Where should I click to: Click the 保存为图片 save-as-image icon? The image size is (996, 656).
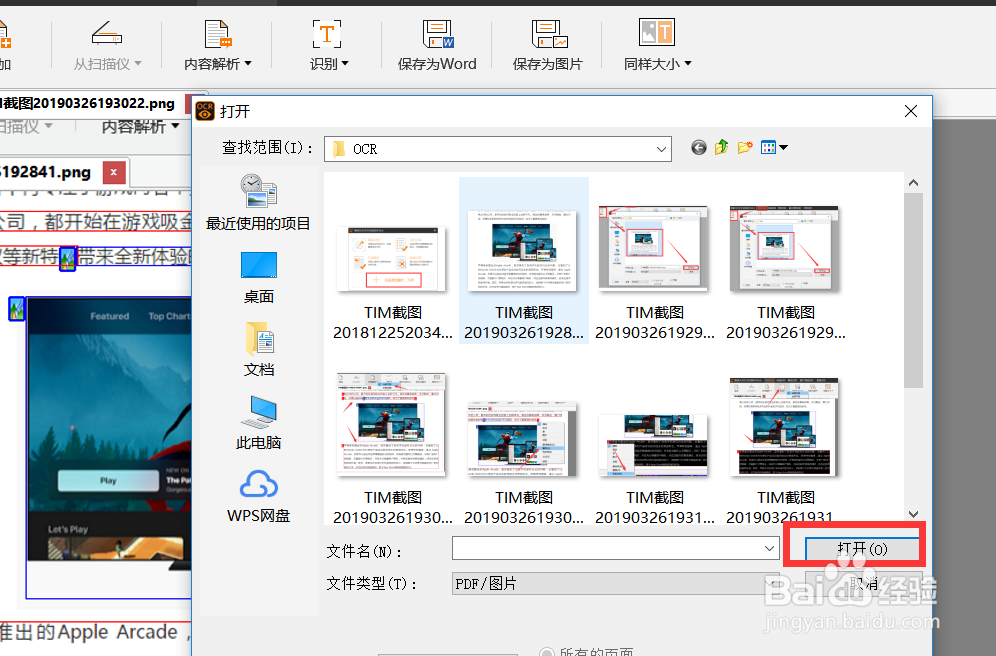pos(548,33)
